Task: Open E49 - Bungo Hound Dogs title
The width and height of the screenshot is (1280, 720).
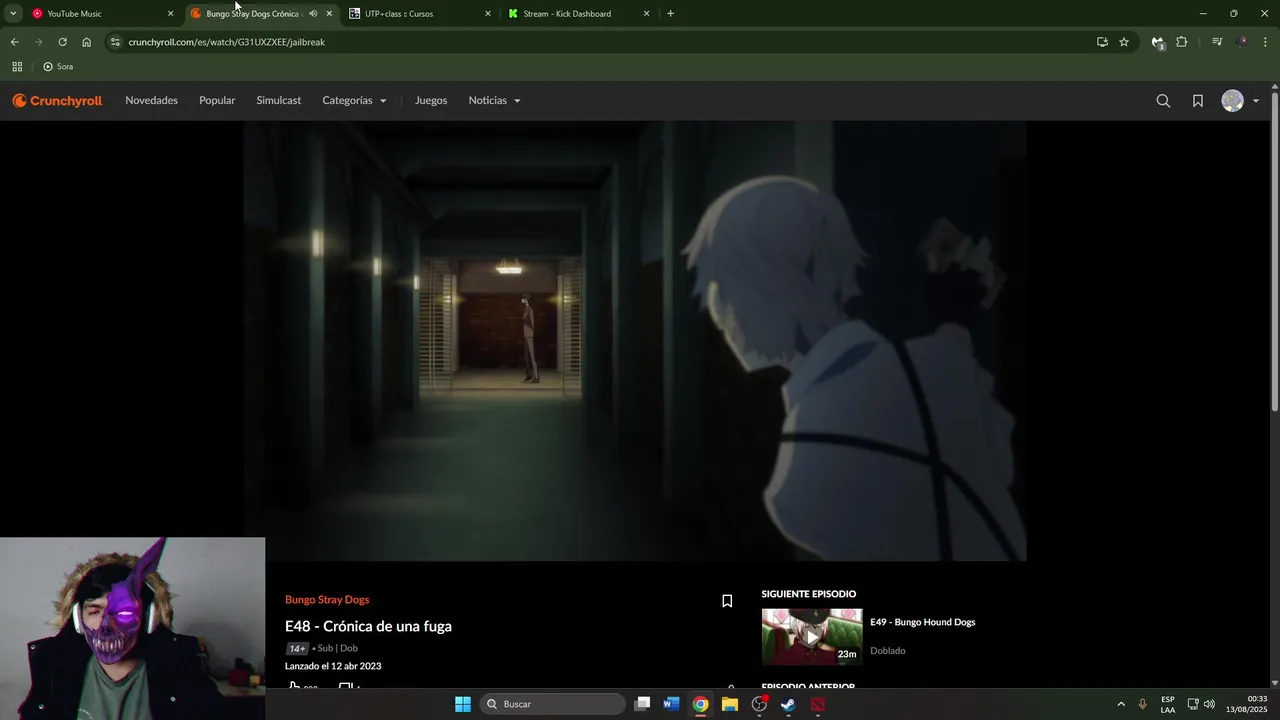Action: [x=922, y=622]
